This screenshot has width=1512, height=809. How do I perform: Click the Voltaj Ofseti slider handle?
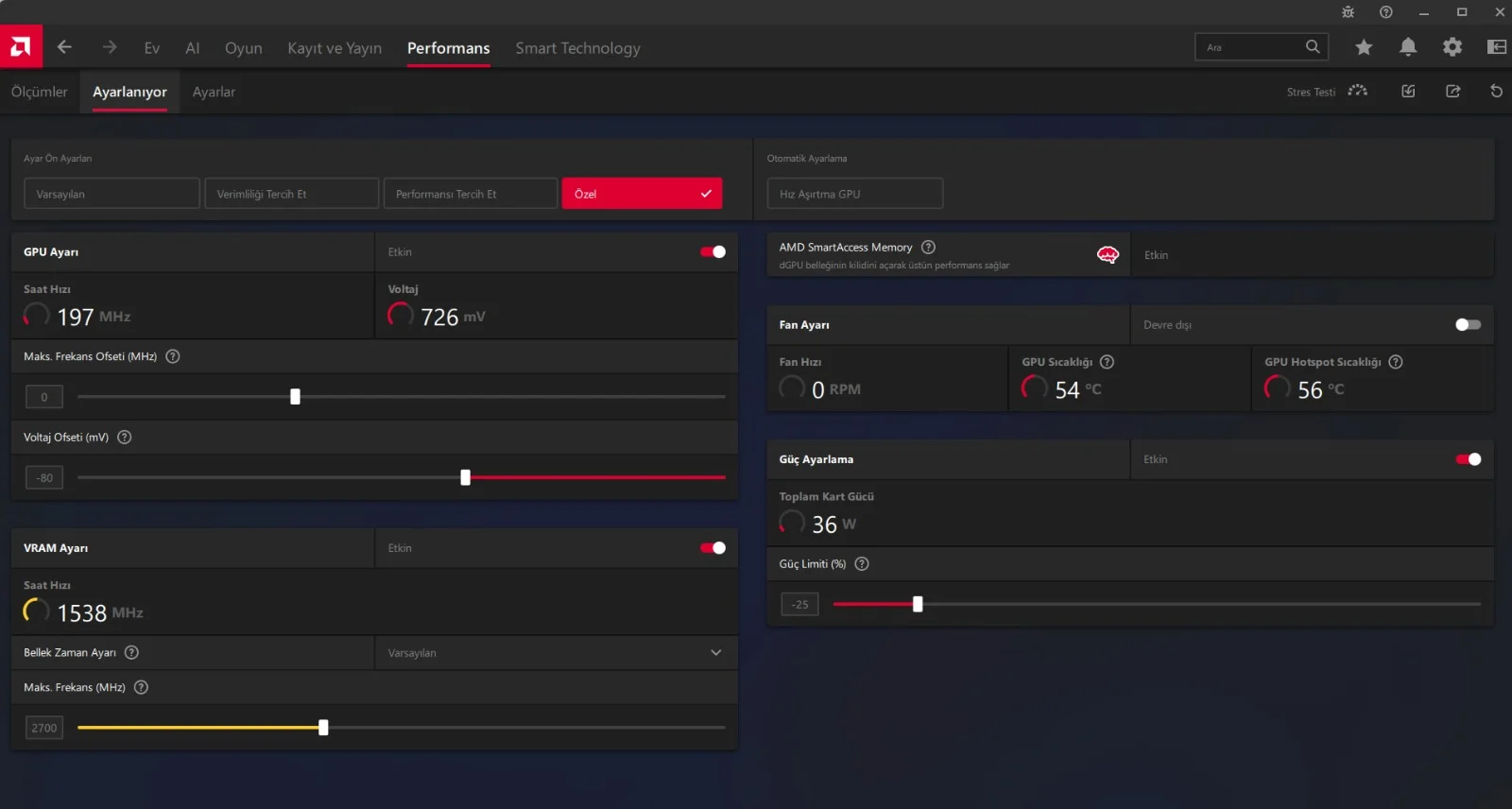coord(465,478)
